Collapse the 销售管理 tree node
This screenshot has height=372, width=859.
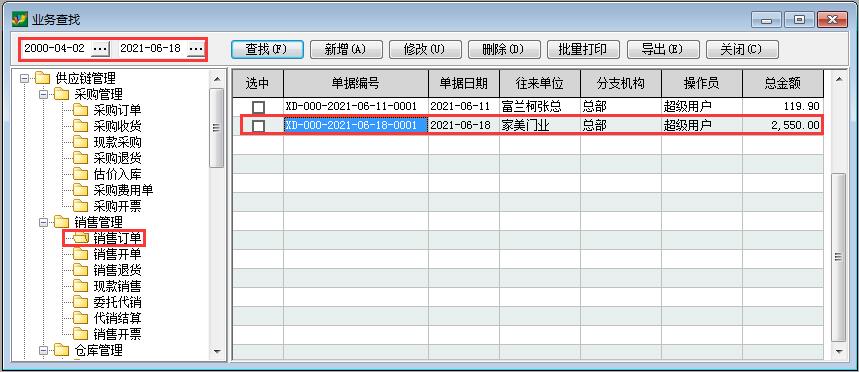click(x=43, y=222)
